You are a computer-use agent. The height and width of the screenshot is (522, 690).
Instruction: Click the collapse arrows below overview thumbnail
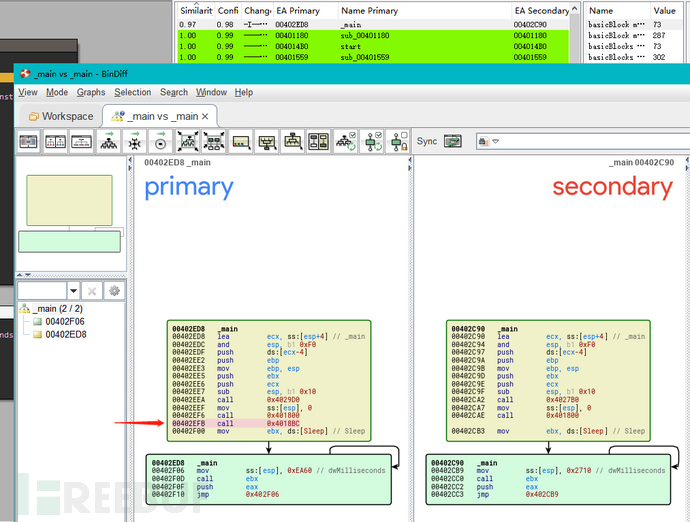(24, 275)
